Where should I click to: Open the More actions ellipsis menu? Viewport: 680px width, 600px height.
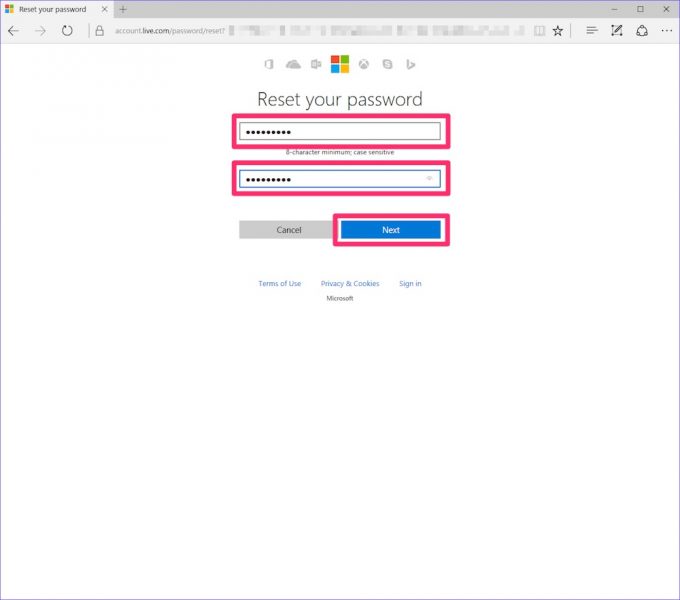(667, 30)
